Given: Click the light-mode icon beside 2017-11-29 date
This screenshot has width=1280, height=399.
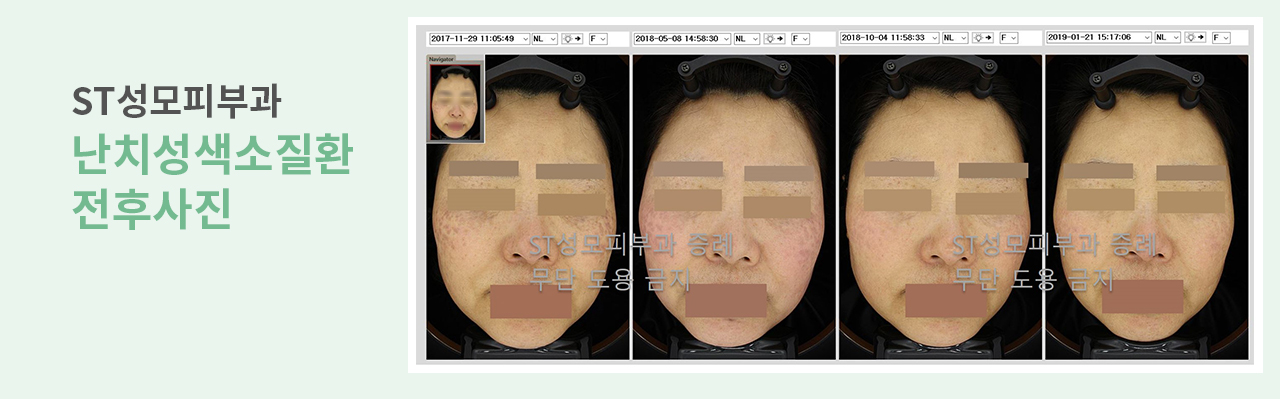Looking at the screenshot, I should pos(574,38).
